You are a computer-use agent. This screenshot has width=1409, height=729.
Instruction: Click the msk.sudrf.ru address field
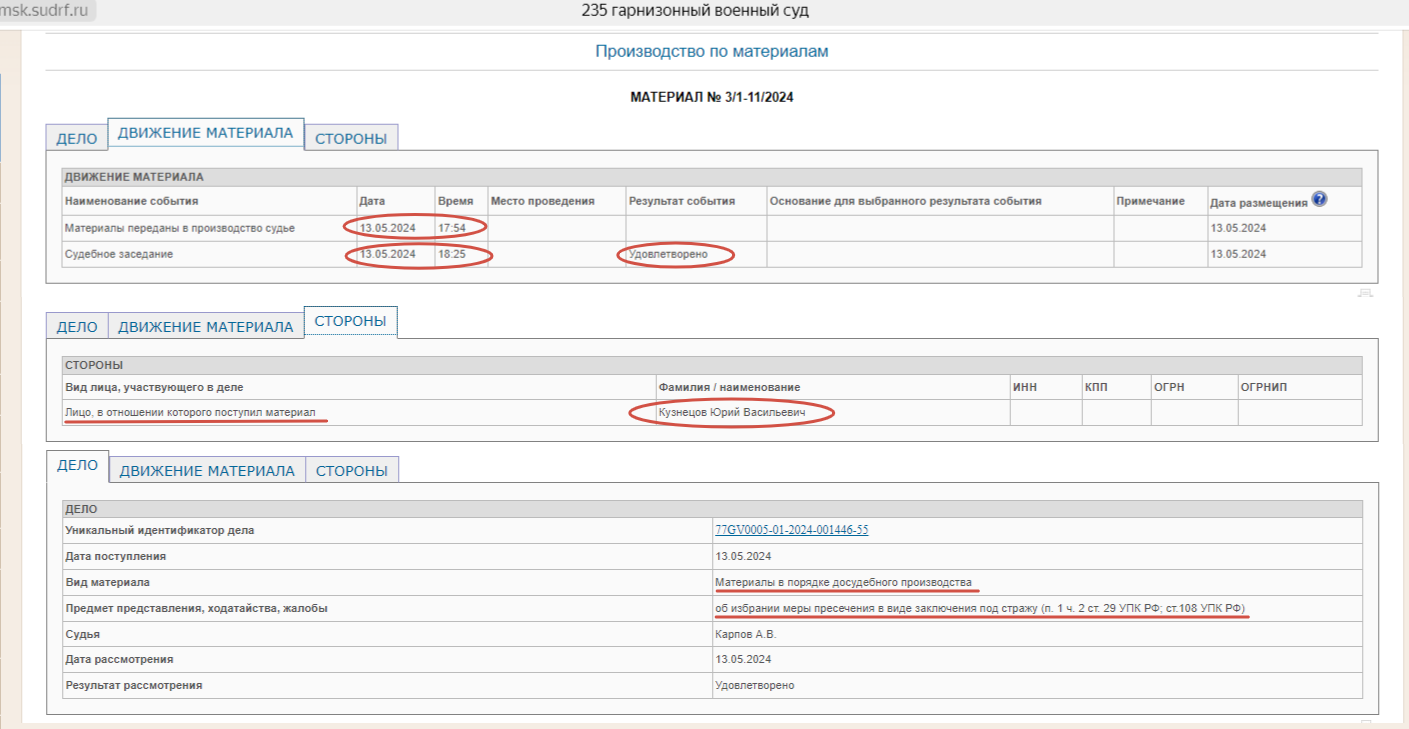click(x=47, y=11)
